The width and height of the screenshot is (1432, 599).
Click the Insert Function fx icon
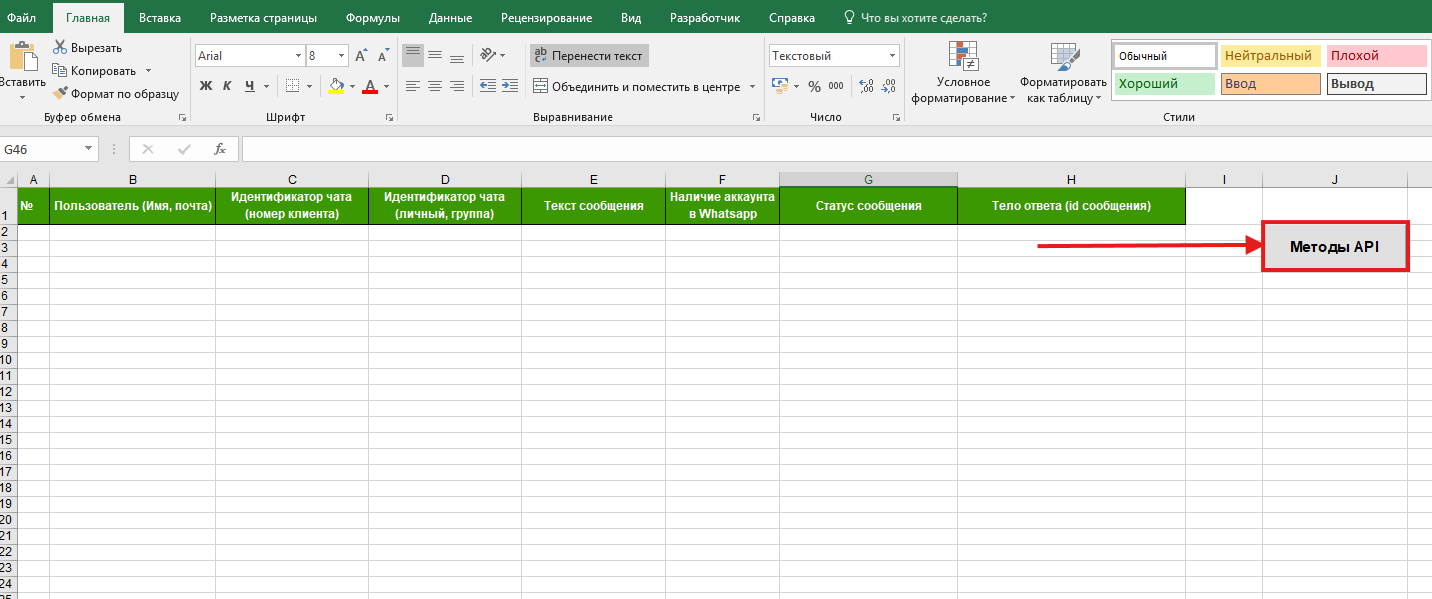pyautogui.click(x=220, y=149)
